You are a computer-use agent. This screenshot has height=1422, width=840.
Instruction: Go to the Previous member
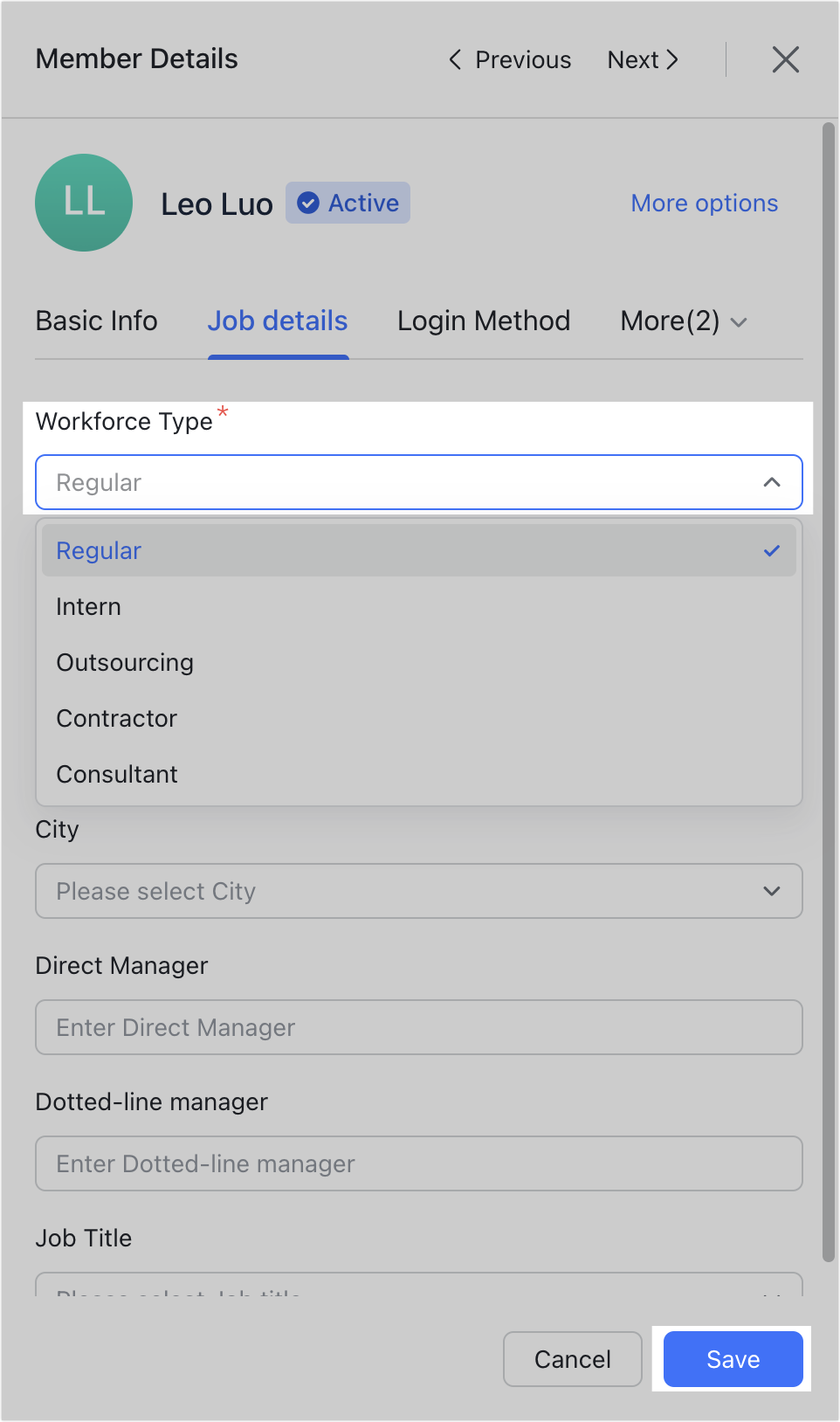pyautogui.click(x=510, y=59)
